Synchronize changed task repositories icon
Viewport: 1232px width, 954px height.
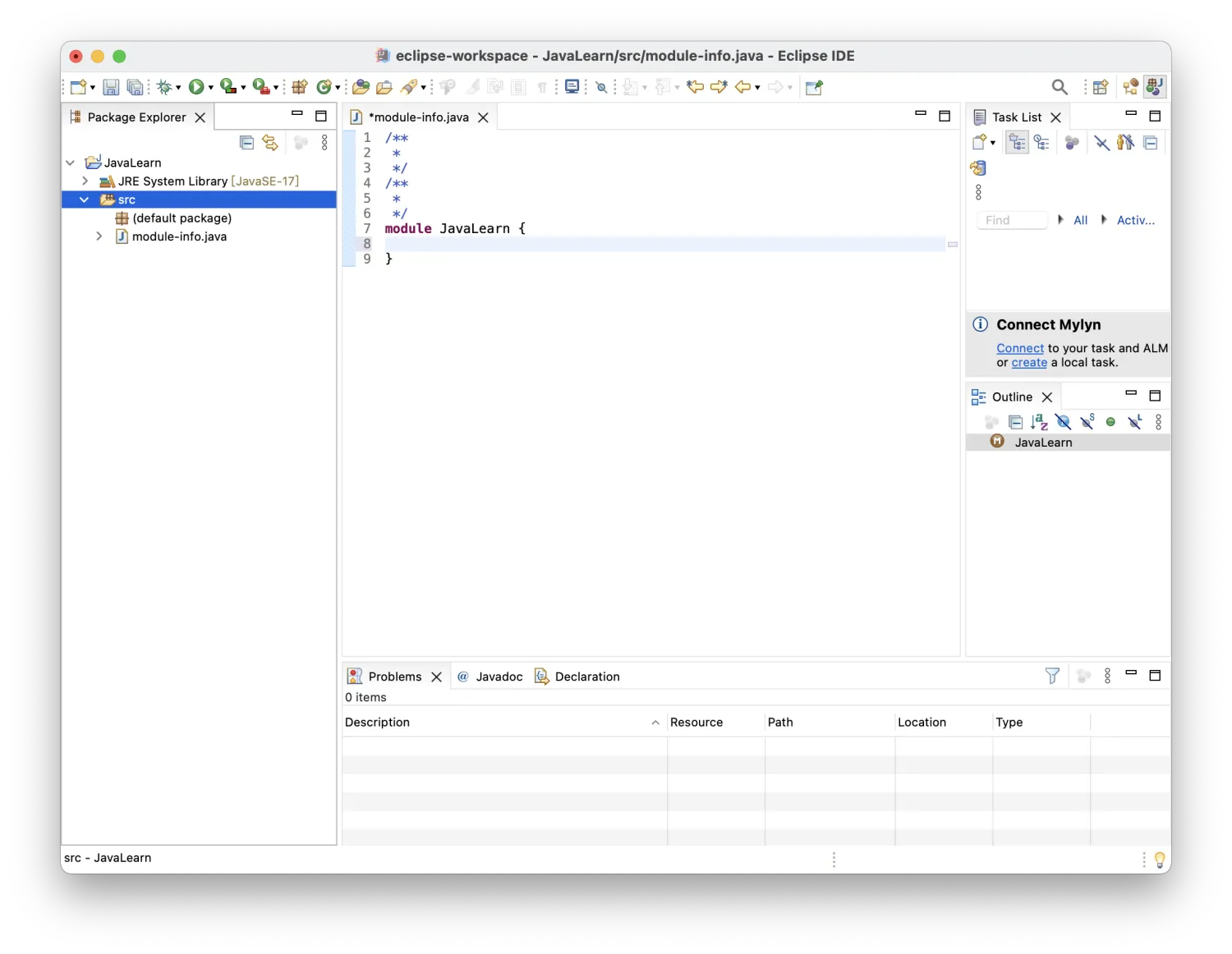point(977,168)
